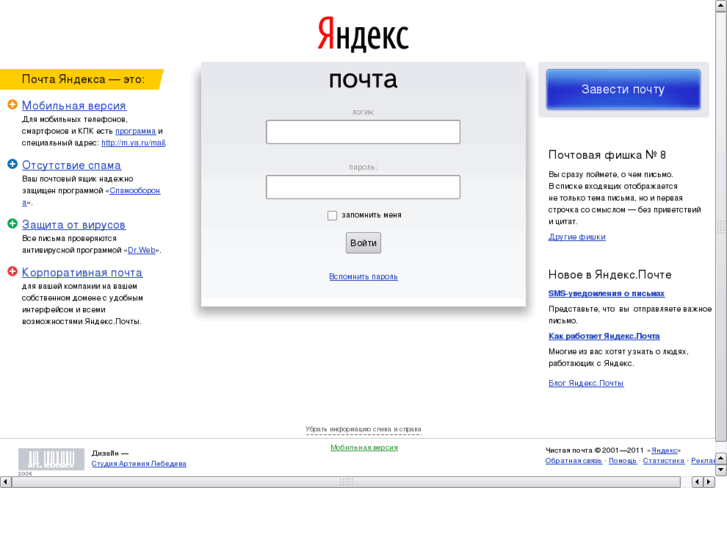Open the http://m.ya.ru/mail link
727x545 pixels.
[x=134, y=143]
